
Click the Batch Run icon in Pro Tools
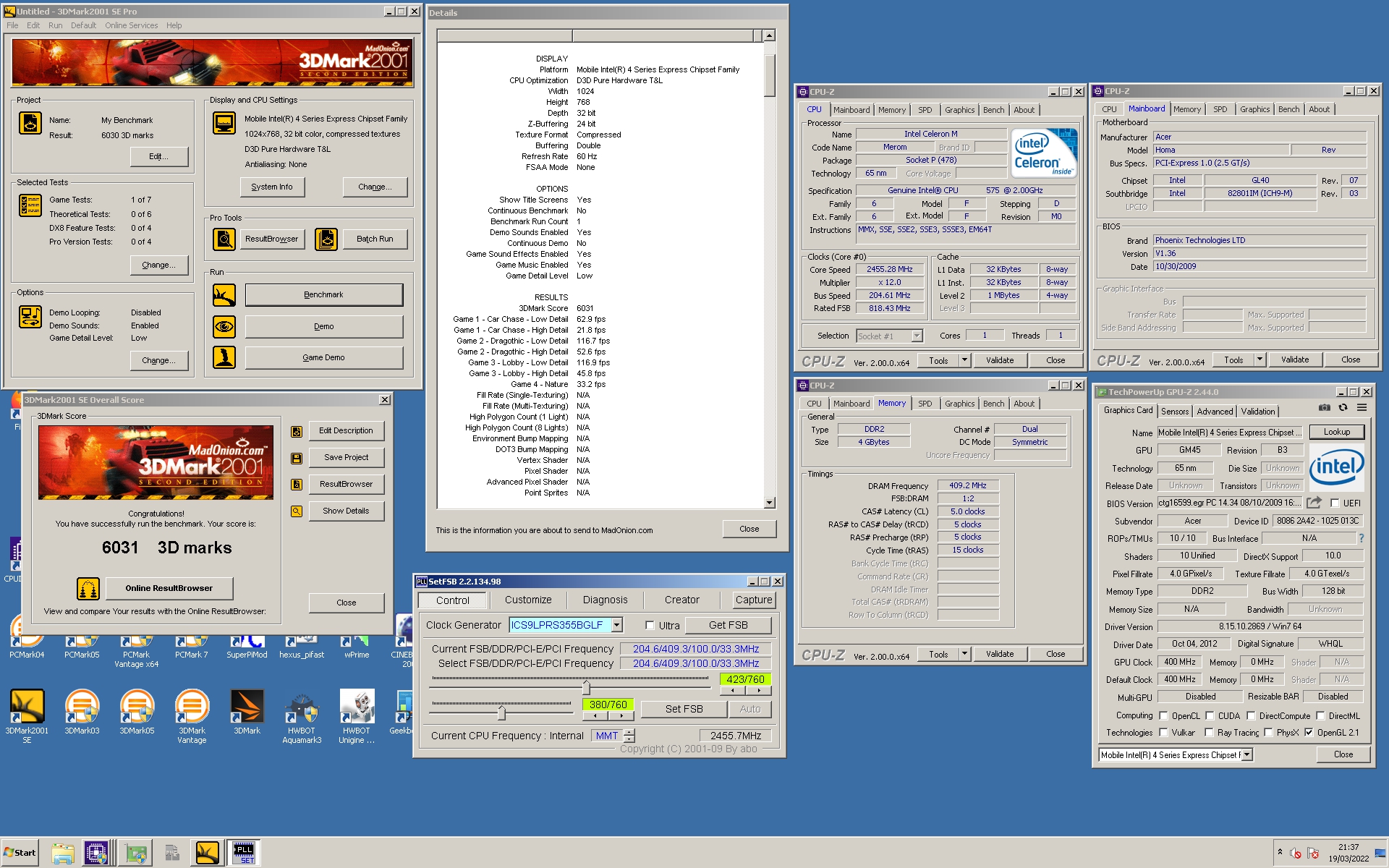[326, 239]
